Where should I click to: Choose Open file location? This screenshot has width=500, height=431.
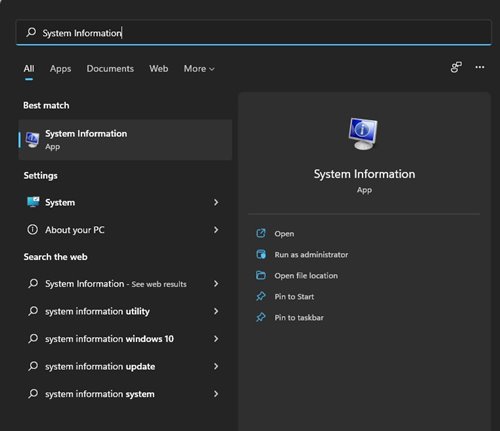point(306,276)
